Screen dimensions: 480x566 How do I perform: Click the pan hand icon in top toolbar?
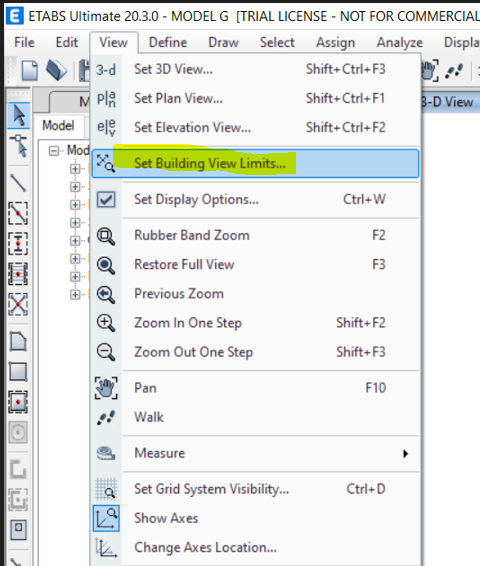click(x=429, y=71)
